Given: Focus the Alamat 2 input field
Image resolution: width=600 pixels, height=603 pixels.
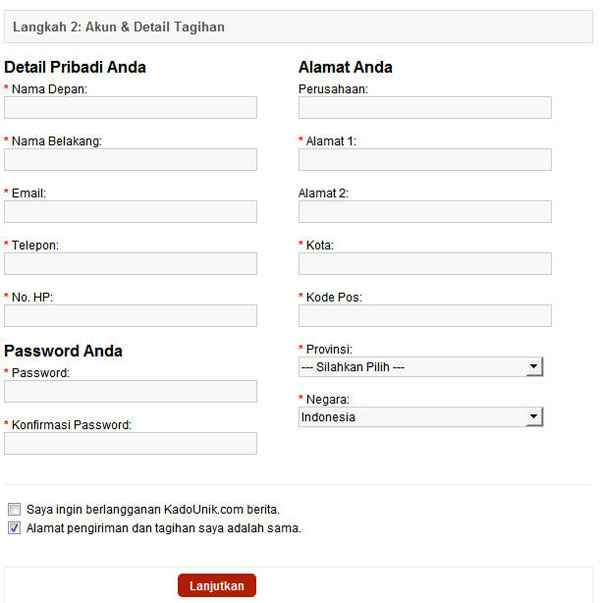Looking at the screenshot, I should [425, 212].
